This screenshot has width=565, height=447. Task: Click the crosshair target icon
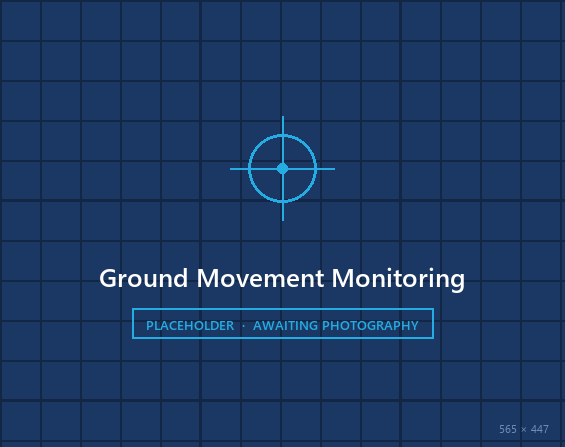click(282, 169)
